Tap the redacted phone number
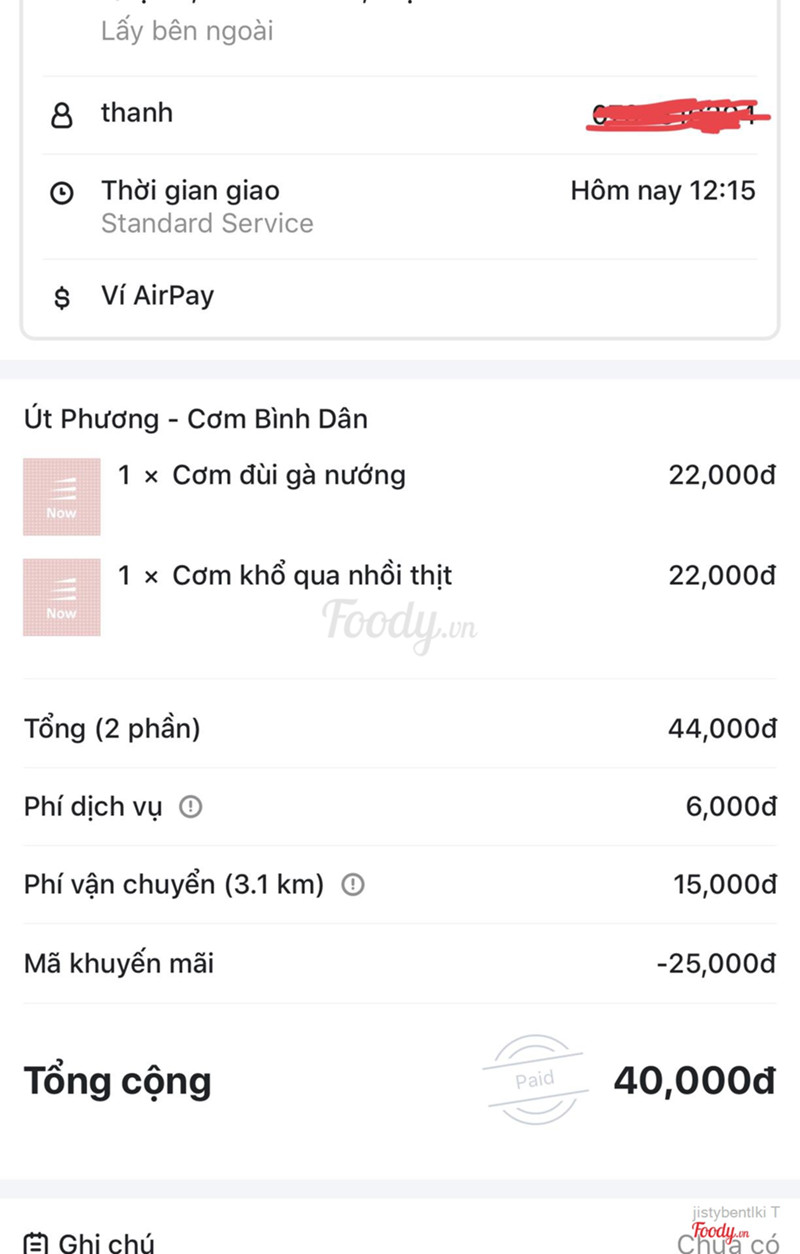This screenshot has height=1254, width=800. tap(680, 114)
